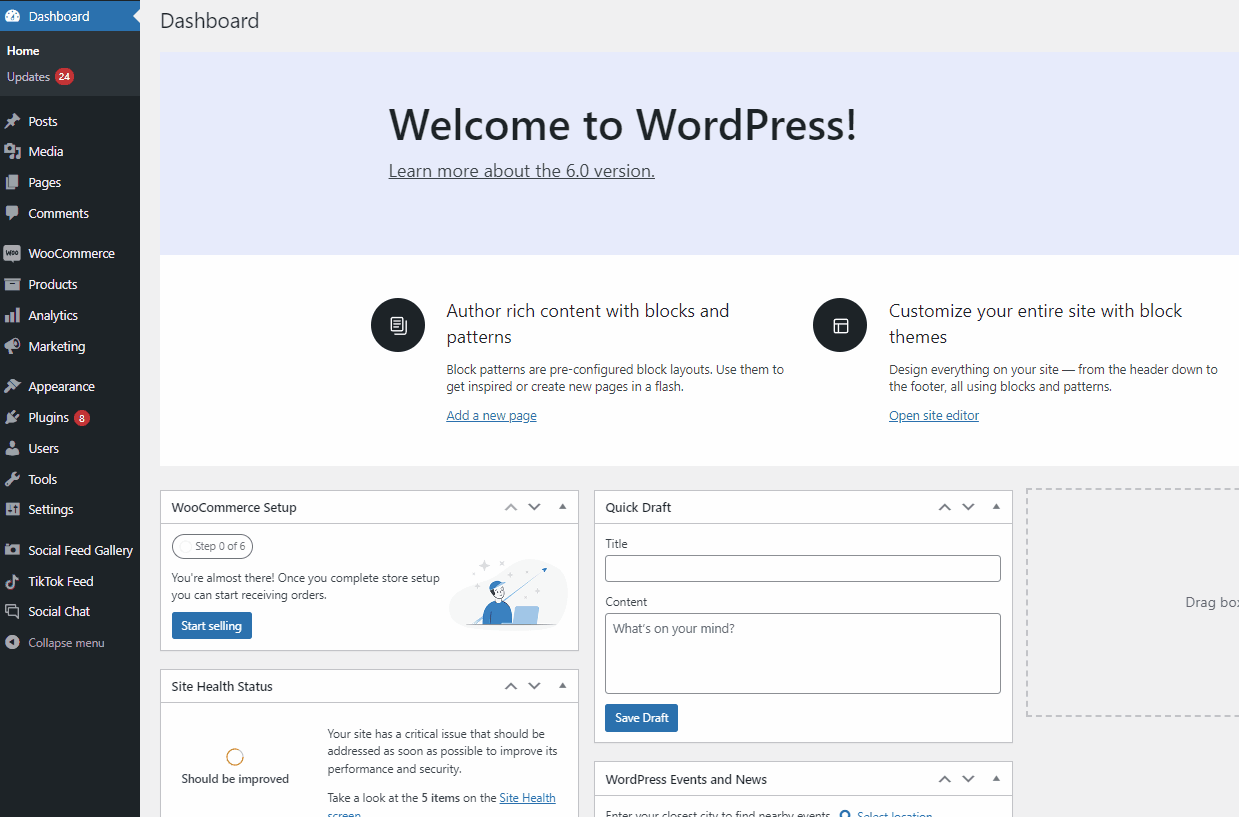Click the WooCommerce Setup illustration
The image size is (1239, 817).
coord(508,592)
